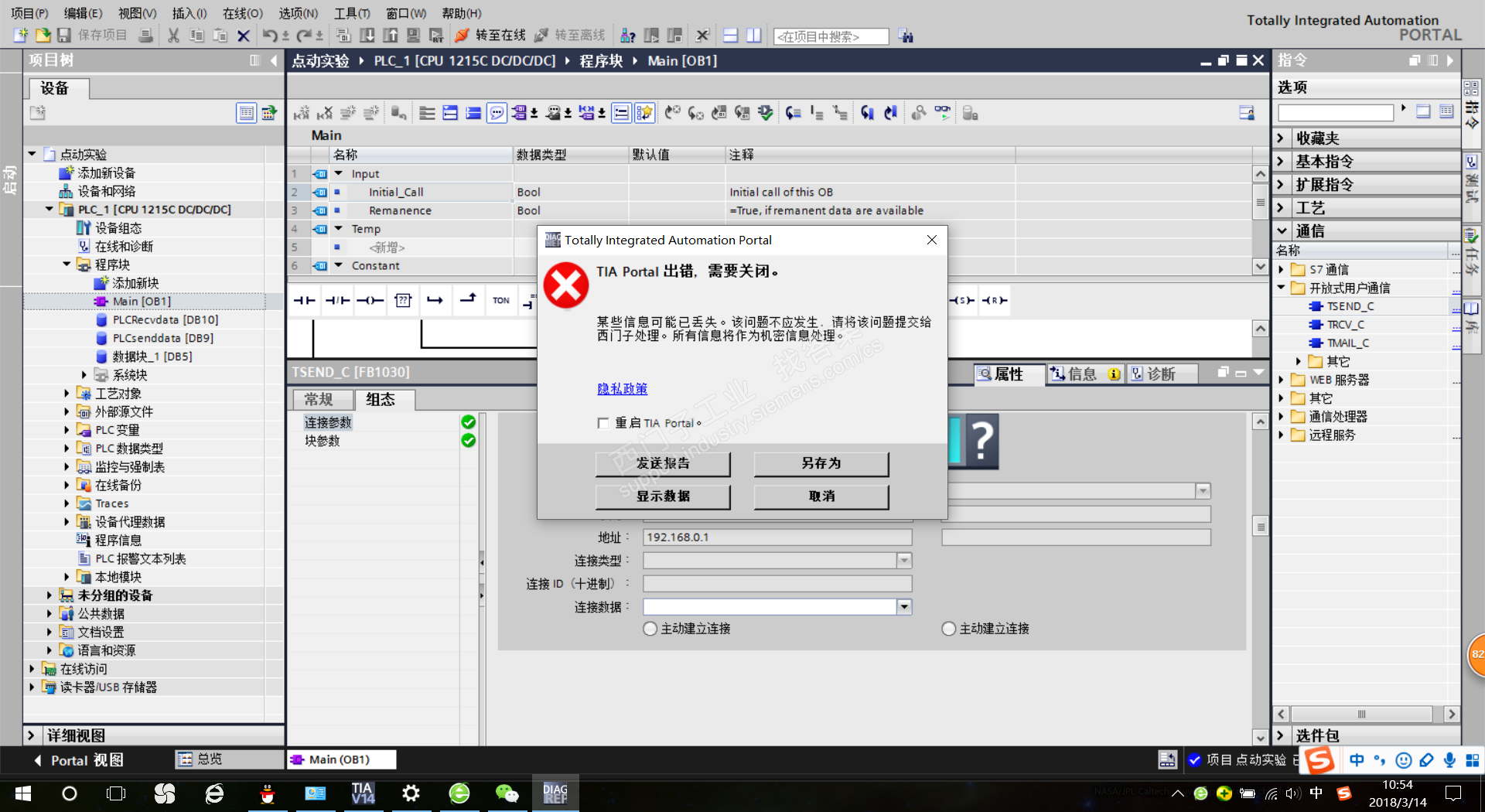The height and width of the screenshot is (812, 1485).
Task: Open the 在线(O) menu
Action: point(243,13)
